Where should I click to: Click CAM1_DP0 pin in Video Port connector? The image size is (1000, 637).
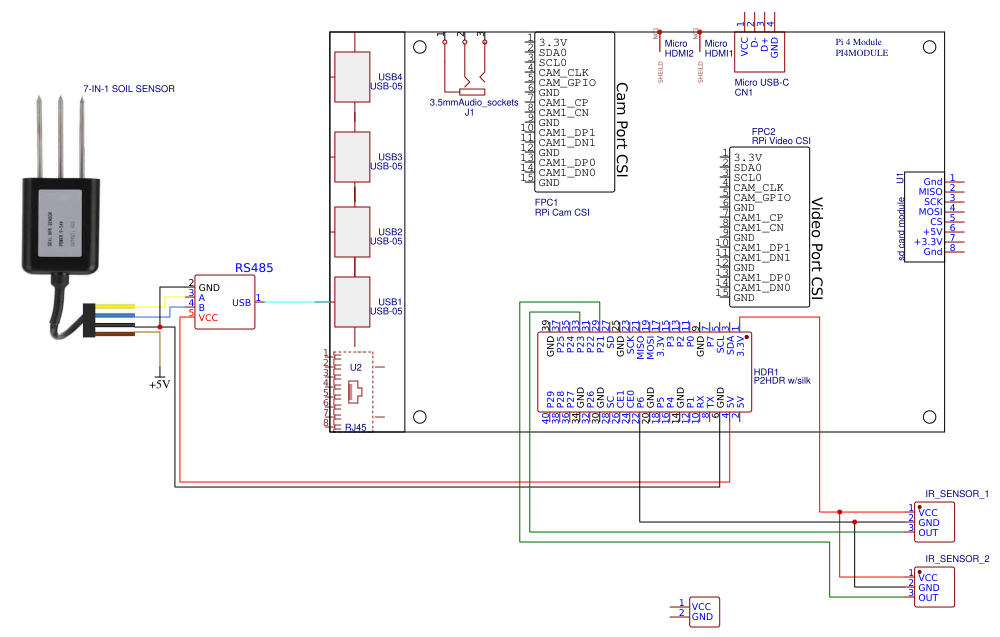coord(761,277)
